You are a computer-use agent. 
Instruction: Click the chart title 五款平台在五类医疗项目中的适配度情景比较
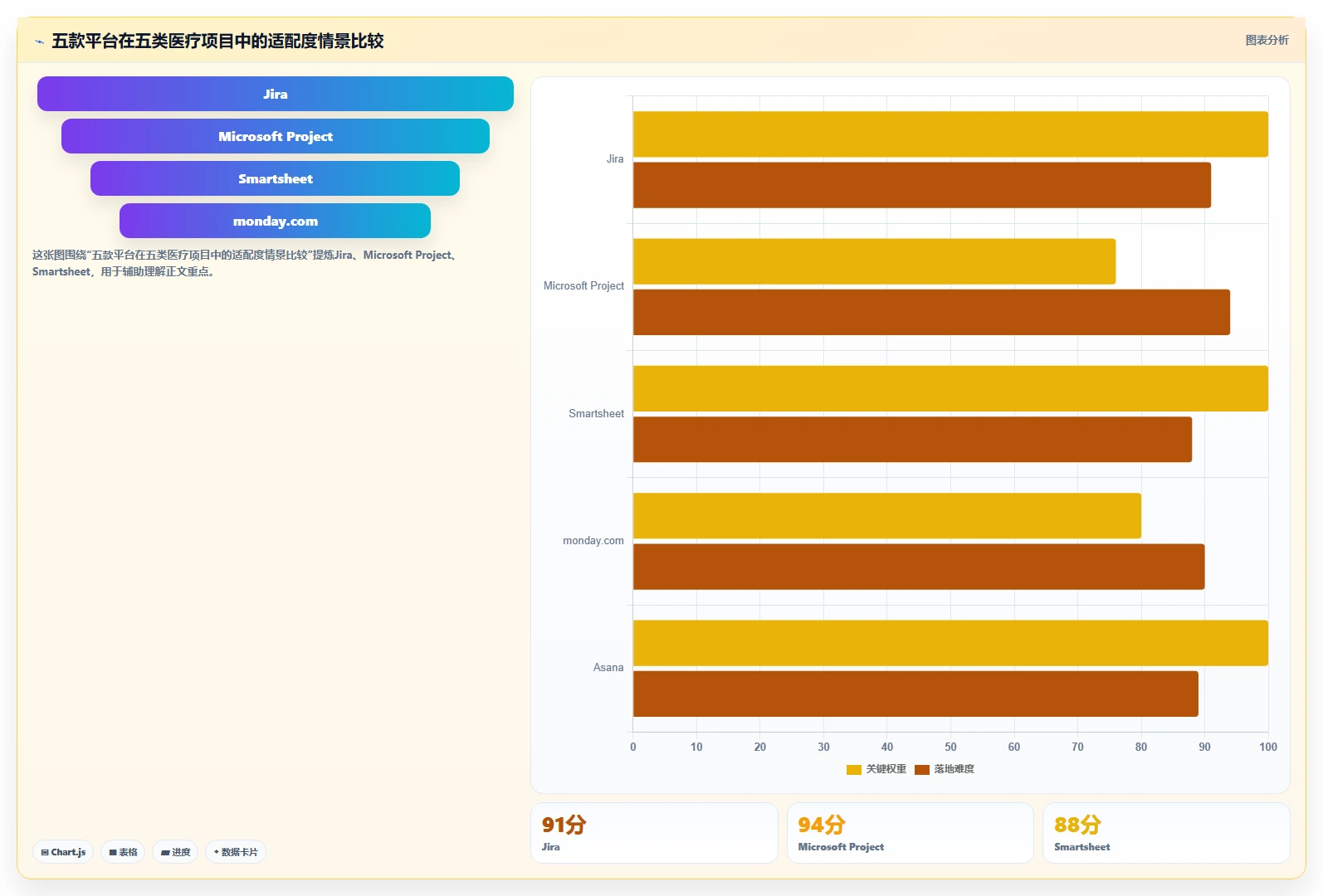(x=217, y=41)
